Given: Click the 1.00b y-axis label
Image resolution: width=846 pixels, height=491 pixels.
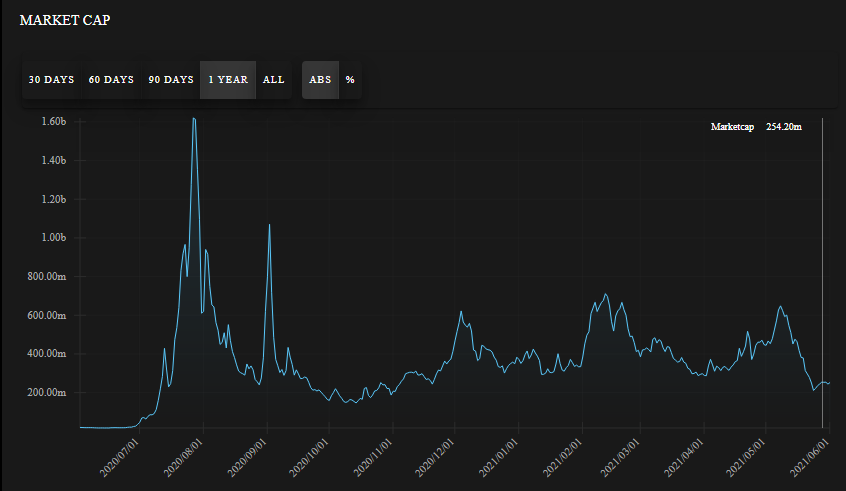Looking at the screenshot, I should pyautogui.click(x=54, y=238).
